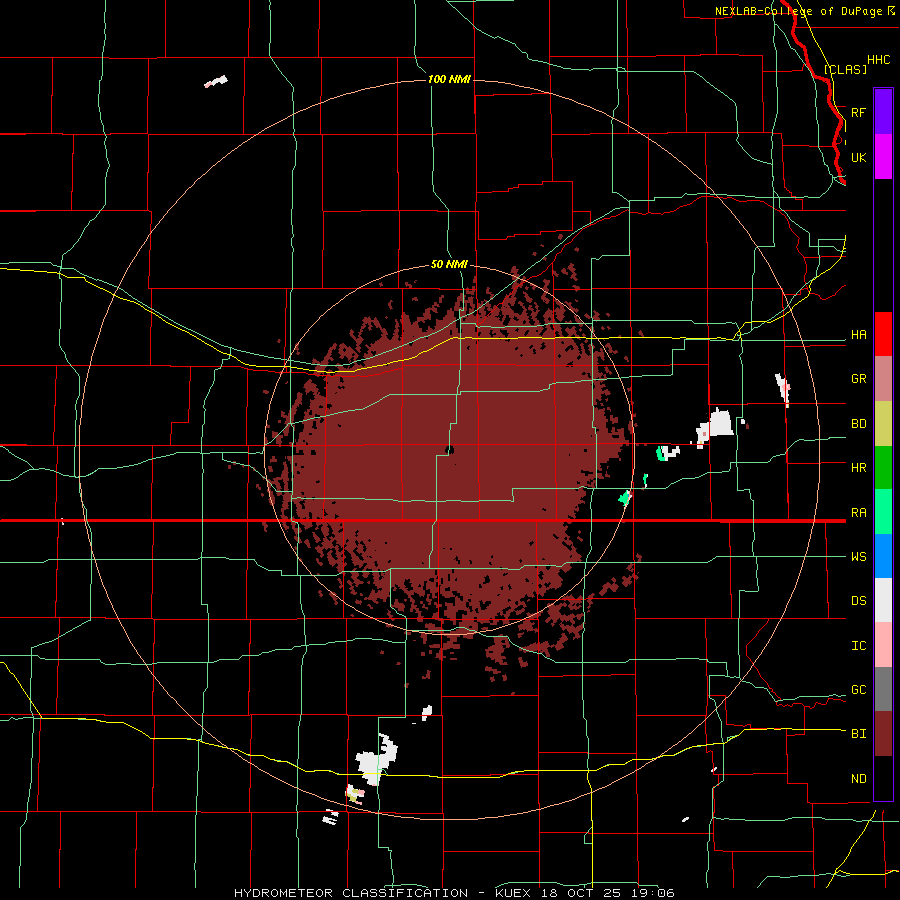Click the WS blue legend swatch
The height and width of the screenshot is (900, 900).
tap(883, 556)
